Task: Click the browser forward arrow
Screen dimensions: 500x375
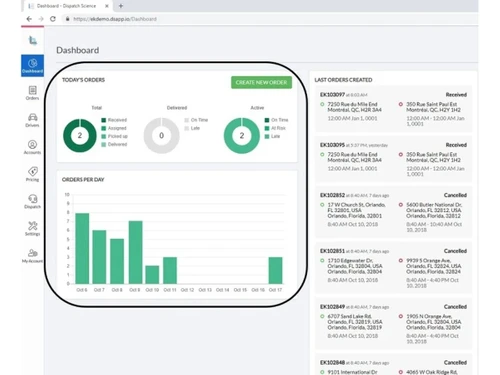Action: (41, 19)
